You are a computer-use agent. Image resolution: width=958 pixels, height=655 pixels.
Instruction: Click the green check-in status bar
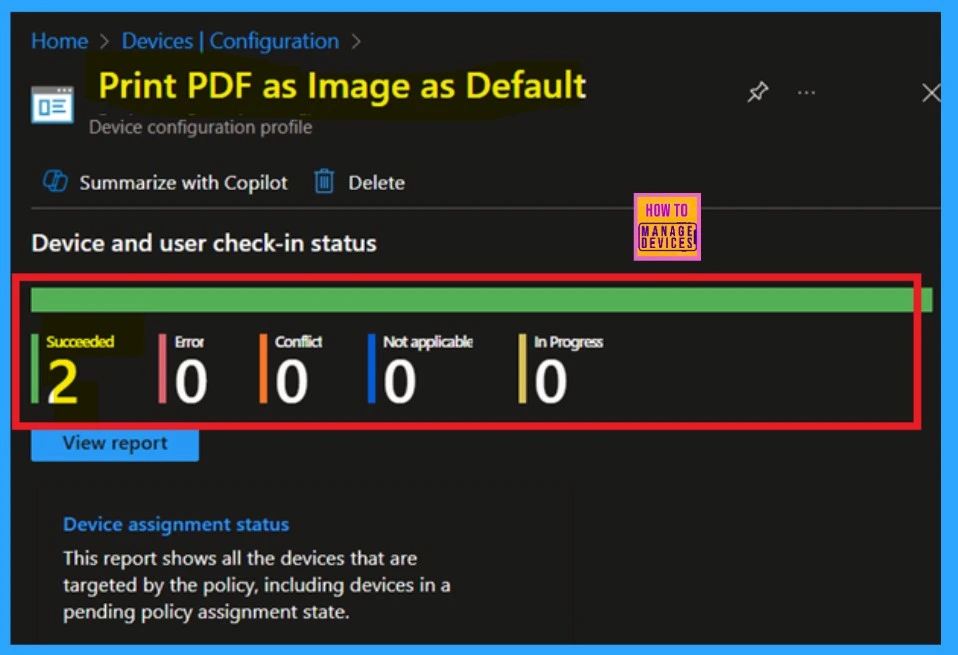[481, 300]
